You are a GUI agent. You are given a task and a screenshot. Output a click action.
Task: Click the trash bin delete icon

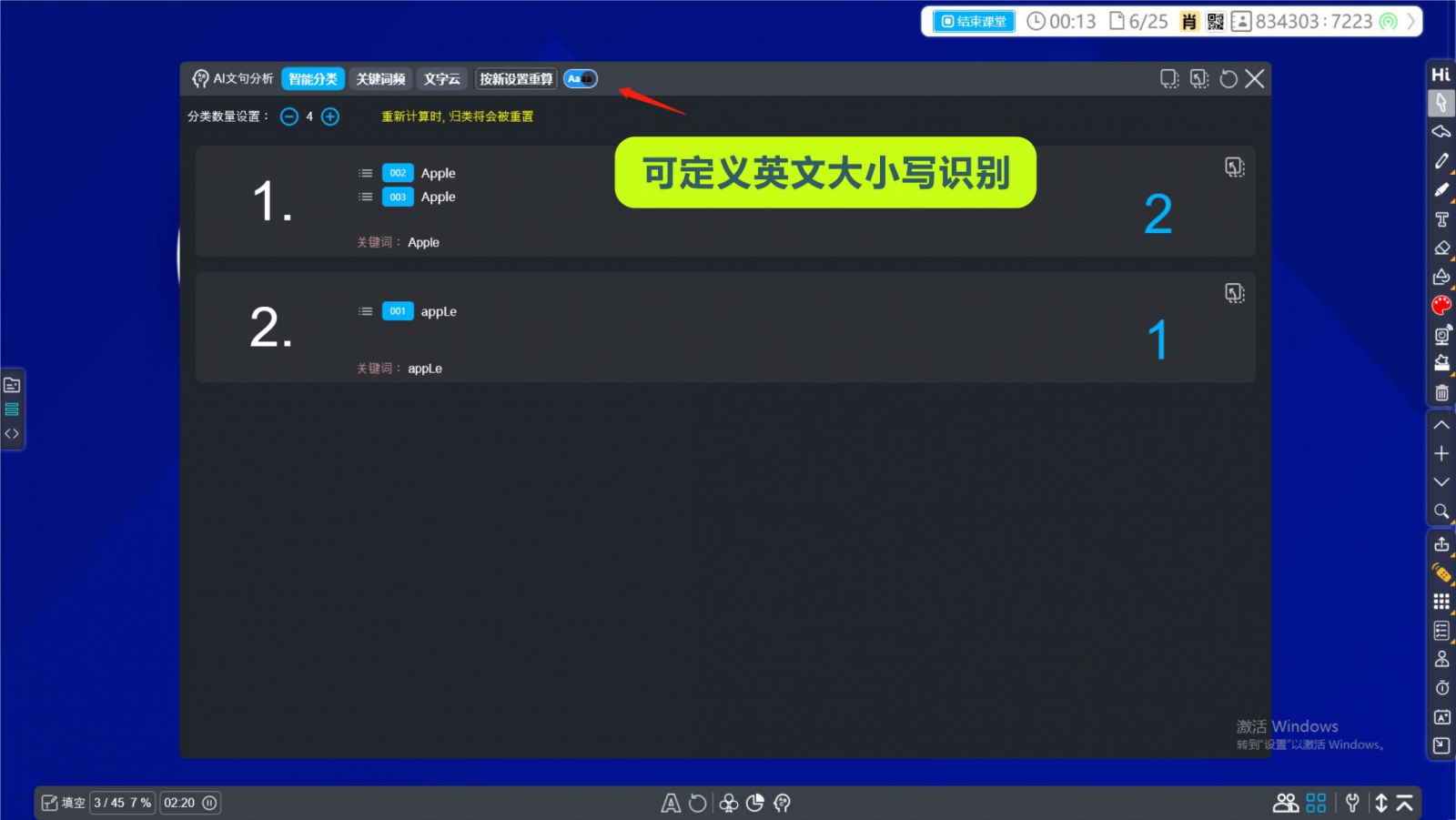tap(1441, 393)
